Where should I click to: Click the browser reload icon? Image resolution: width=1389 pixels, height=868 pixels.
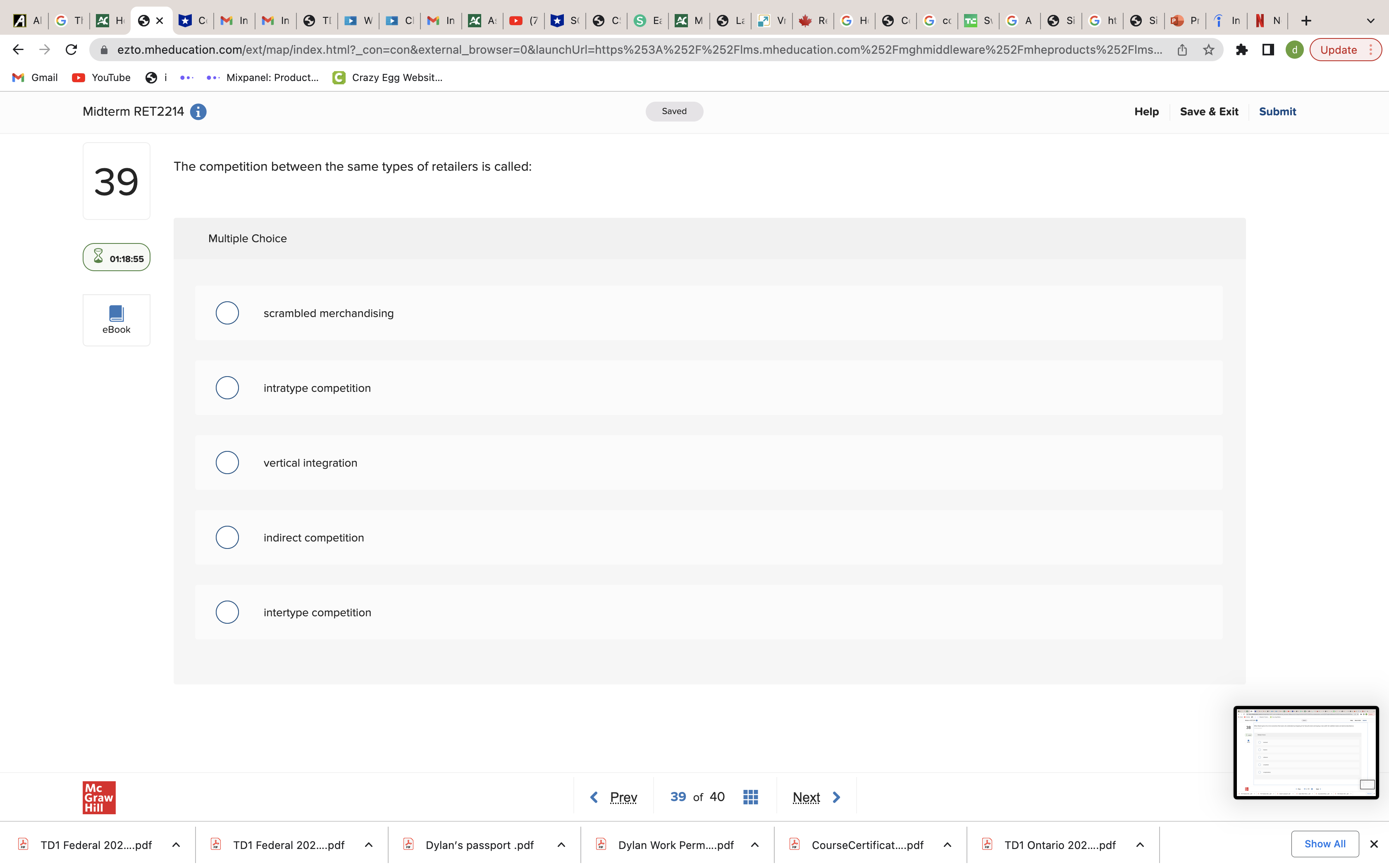(x=71, y=50)
